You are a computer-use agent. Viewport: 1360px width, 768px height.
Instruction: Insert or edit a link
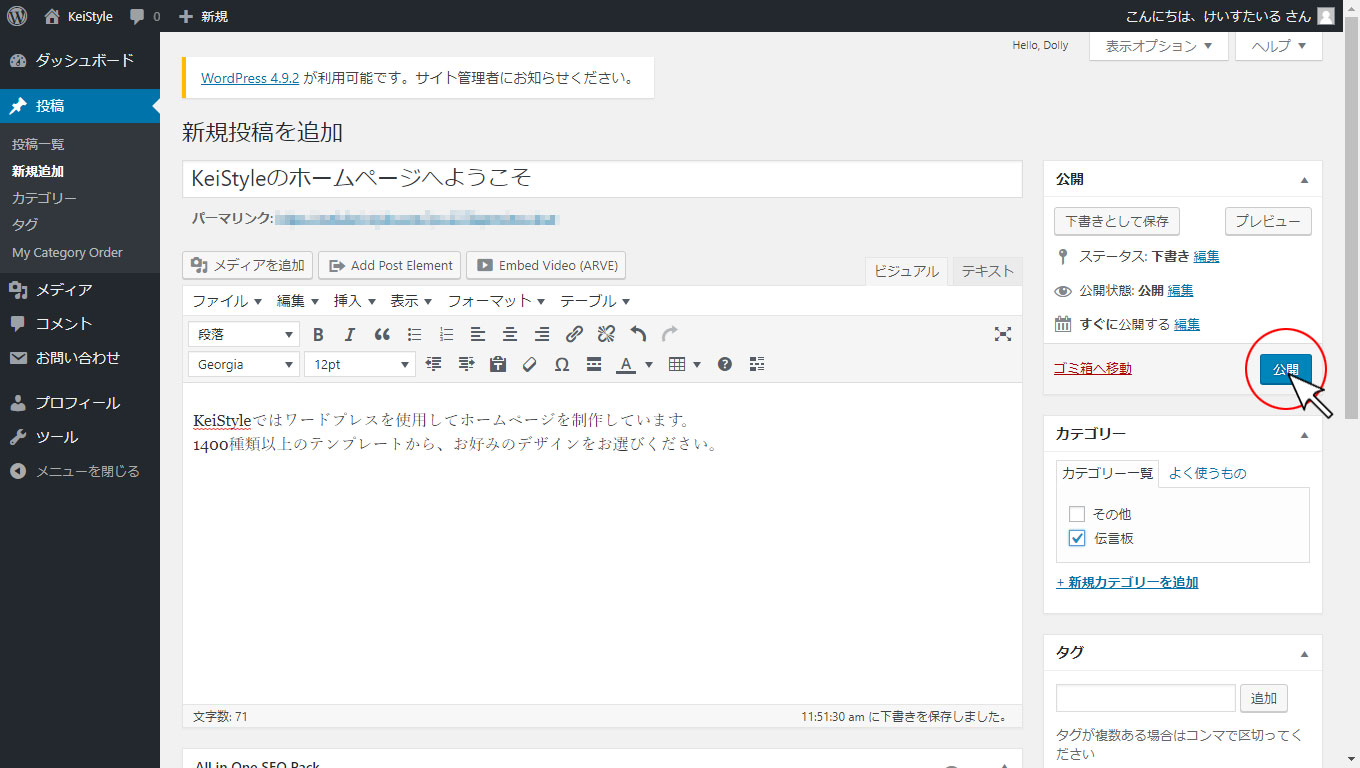pos(574,334)
